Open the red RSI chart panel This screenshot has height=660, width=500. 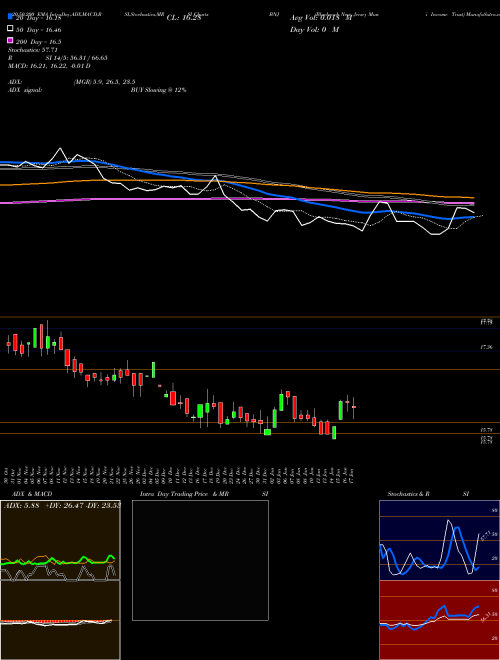click(439, 620)
